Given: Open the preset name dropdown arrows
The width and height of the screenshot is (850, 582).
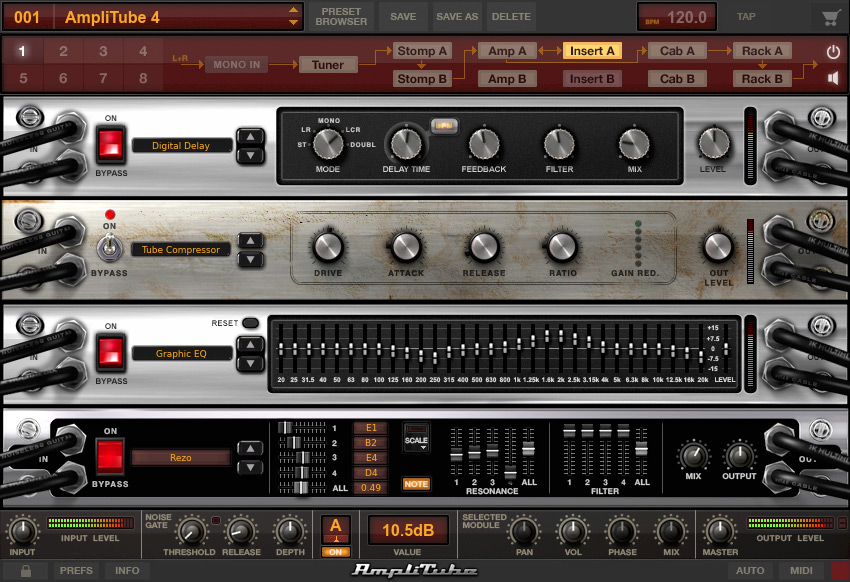Looking at the screenshot, I should tap(293, 16).
